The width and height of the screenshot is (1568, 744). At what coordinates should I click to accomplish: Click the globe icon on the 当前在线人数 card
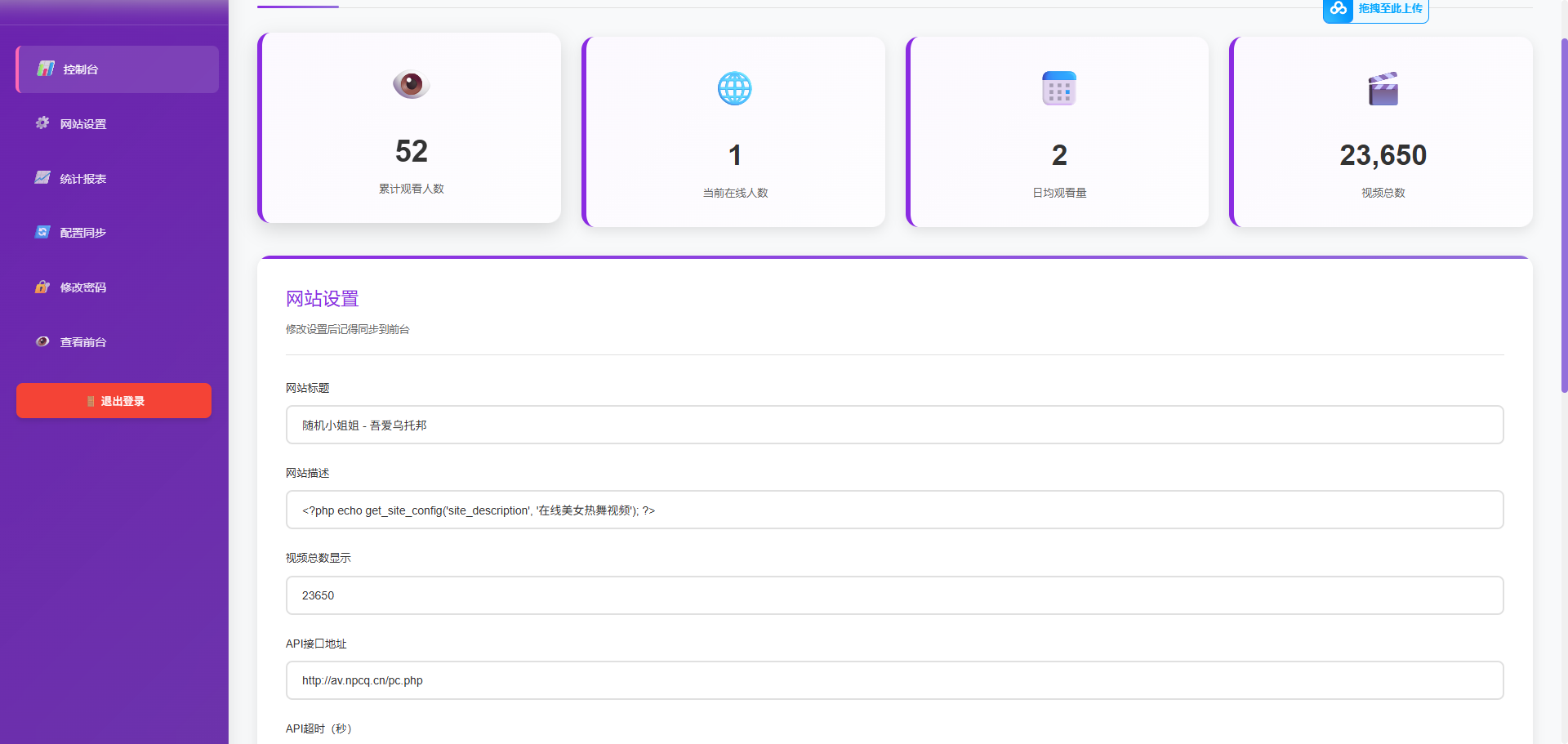tap(734, 89)
